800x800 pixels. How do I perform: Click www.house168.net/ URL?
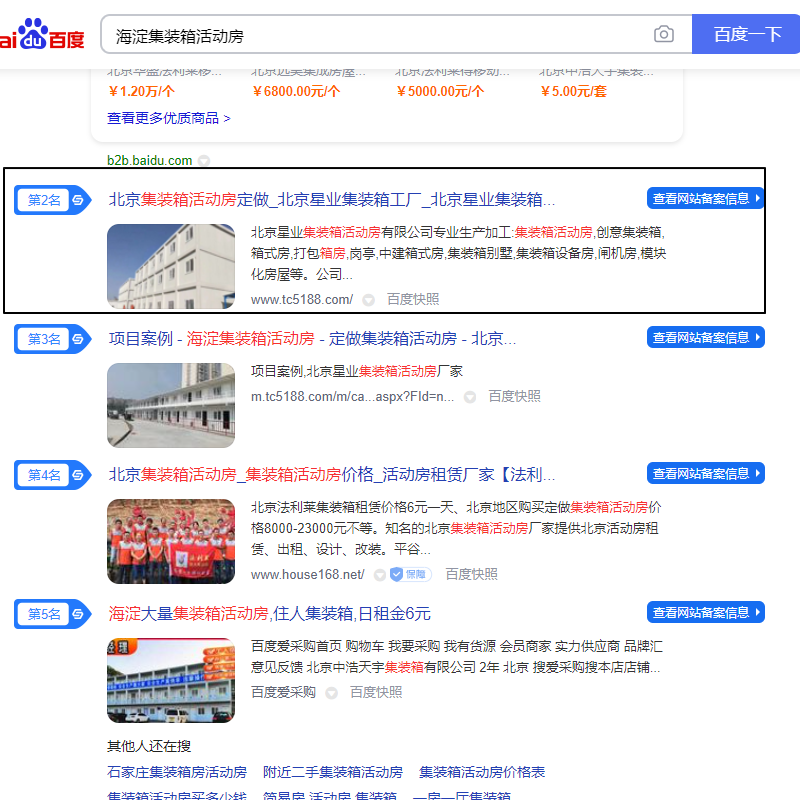(x=308, y=574)
